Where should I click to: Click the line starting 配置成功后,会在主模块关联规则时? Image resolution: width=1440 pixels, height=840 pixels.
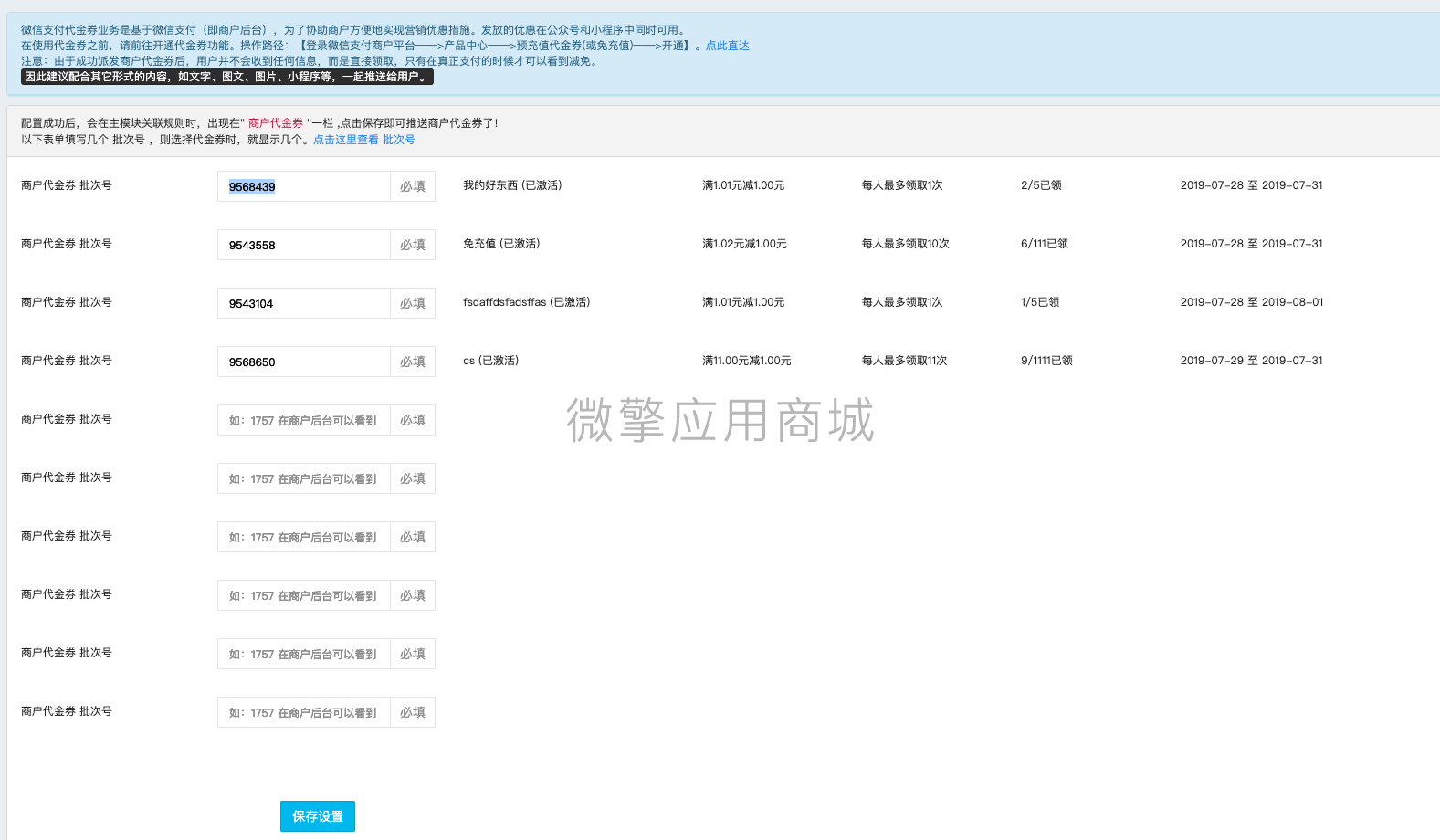point(260,123)
